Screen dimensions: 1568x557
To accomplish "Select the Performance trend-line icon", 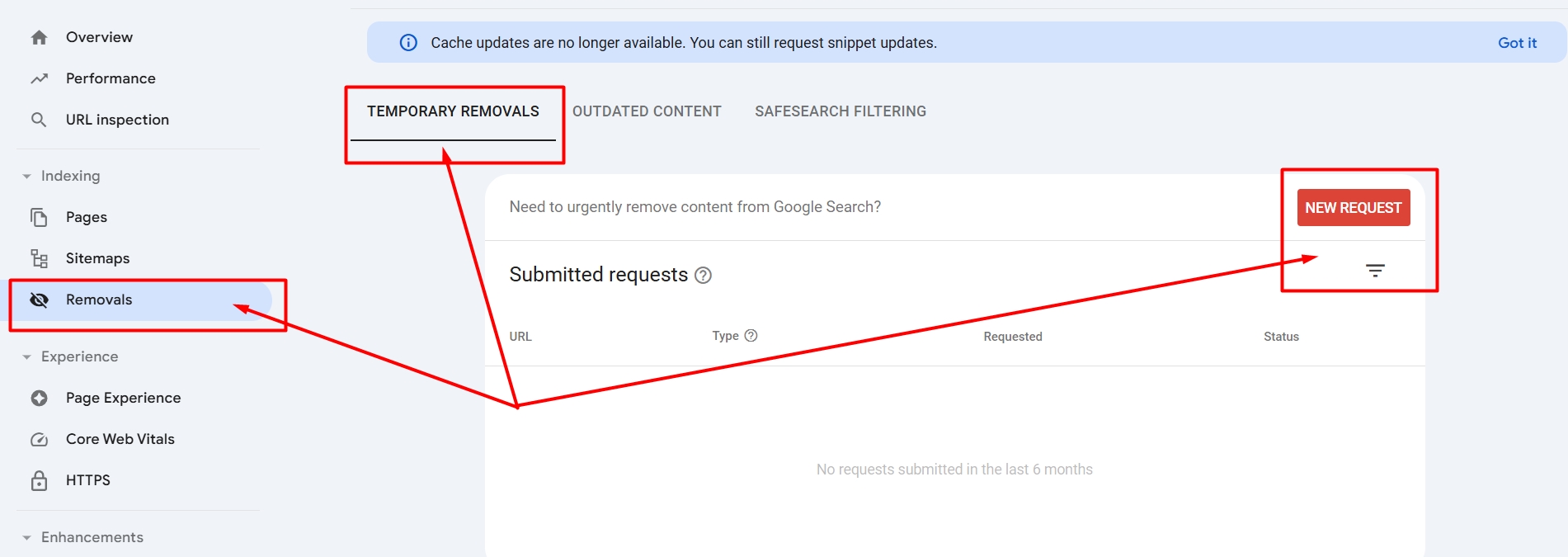I will point(39,78).
